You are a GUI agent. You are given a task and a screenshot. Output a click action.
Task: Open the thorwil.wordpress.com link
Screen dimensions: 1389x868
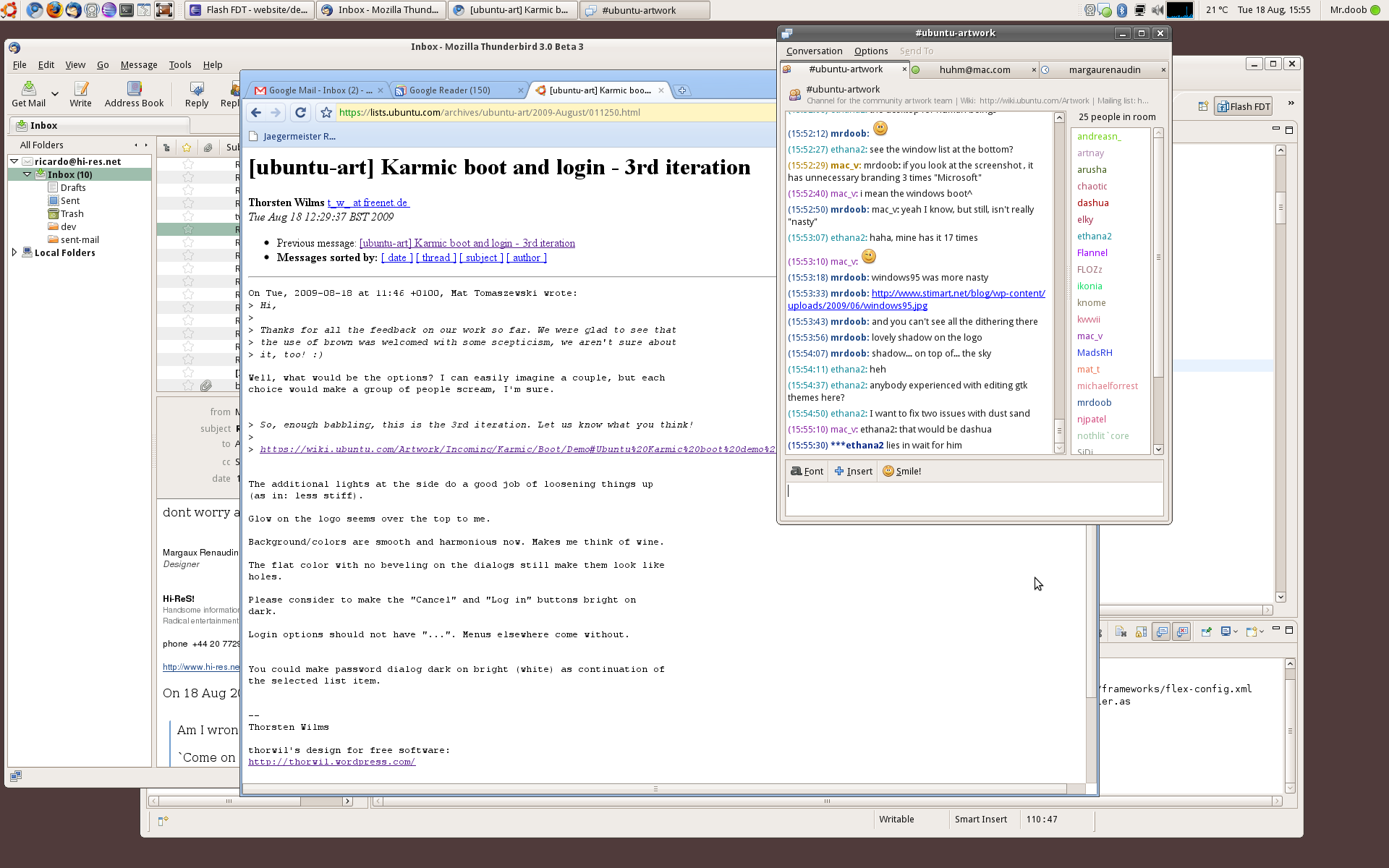pyautogui.click(x=331, y=762)
